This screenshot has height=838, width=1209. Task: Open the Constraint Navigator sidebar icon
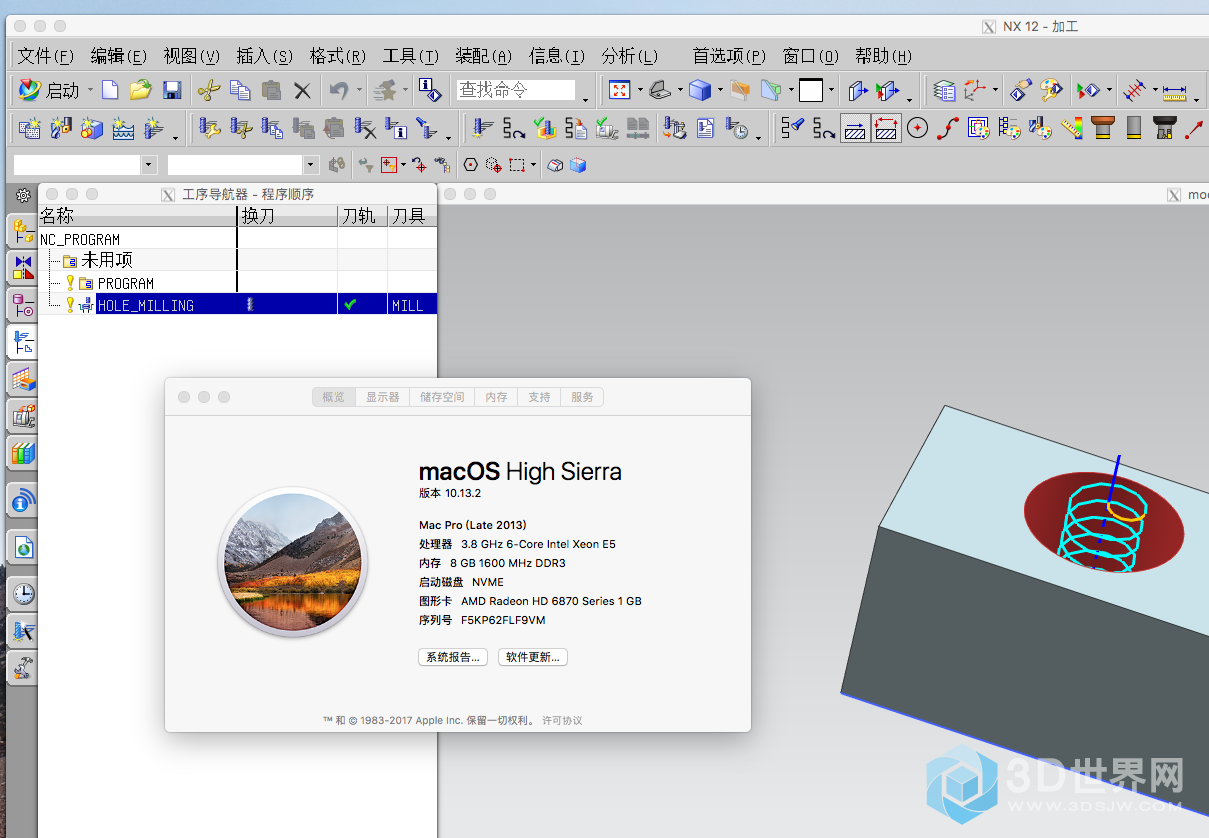point(22,267)
